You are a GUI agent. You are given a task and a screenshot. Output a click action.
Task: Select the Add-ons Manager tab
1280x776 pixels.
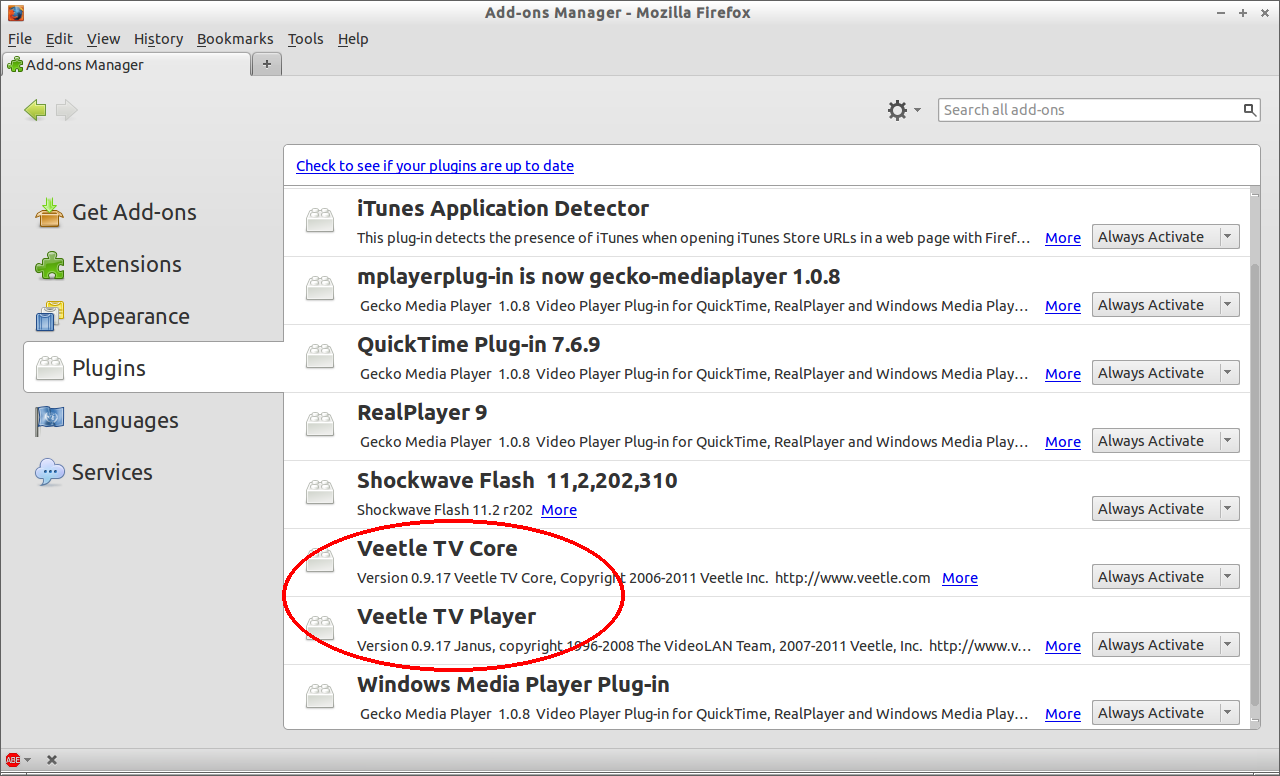(126, 65)
